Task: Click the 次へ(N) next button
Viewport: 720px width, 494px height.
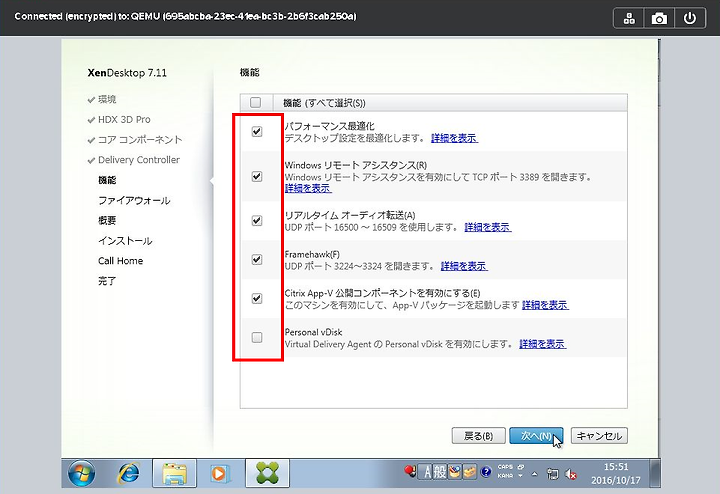Action: click(536, 436)
